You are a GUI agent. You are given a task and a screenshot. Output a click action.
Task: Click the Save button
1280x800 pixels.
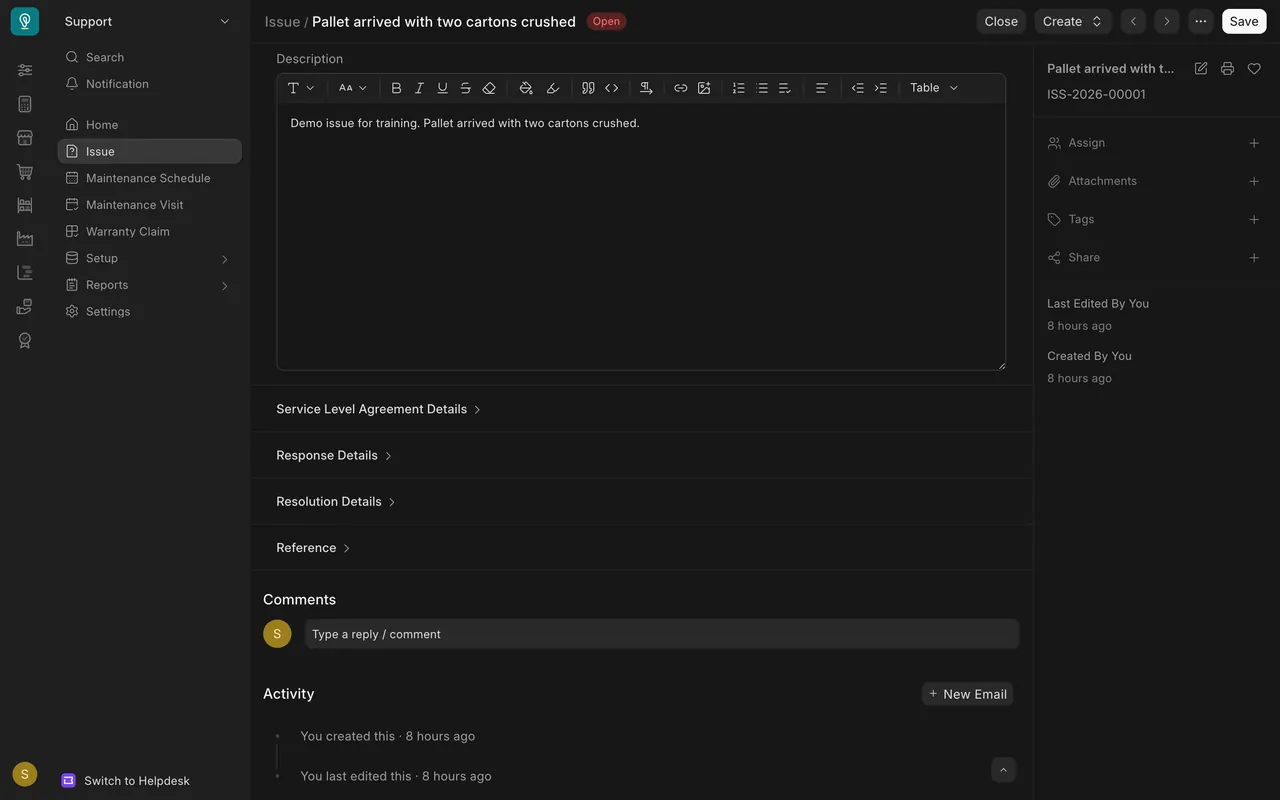(1244, 21)
